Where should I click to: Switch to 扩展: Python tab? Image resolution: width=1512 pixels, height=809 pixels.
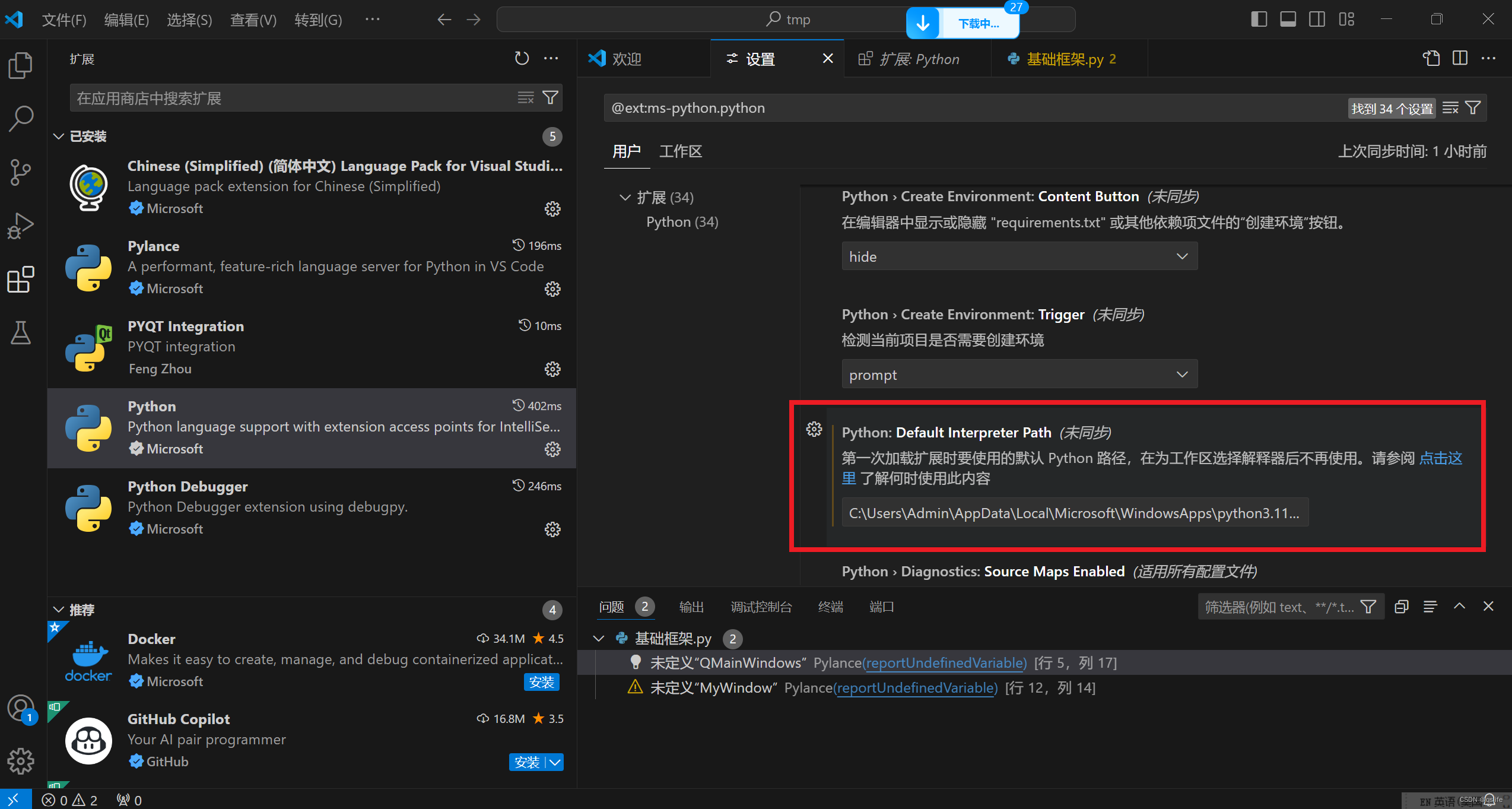pos(917,59)
